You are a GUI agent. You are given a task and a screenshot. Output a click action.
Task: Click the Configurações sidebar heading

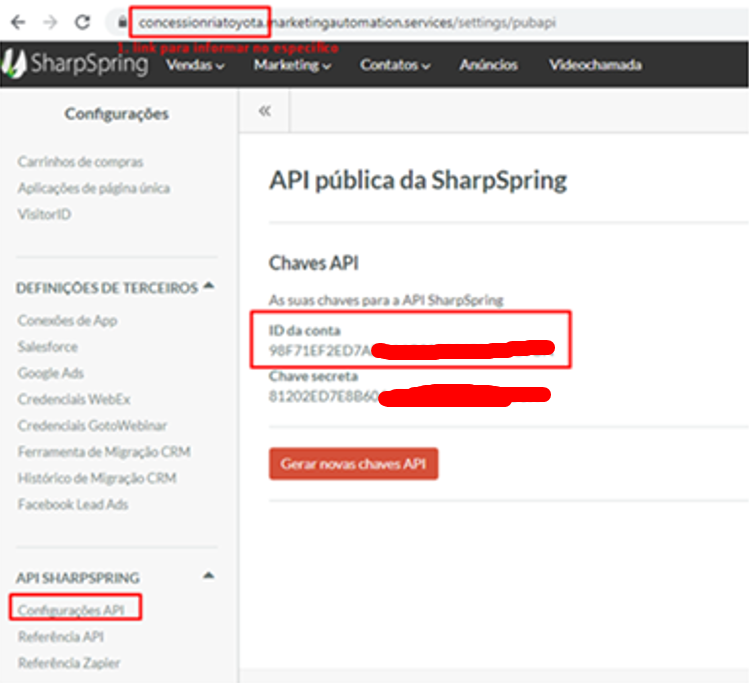117,114
